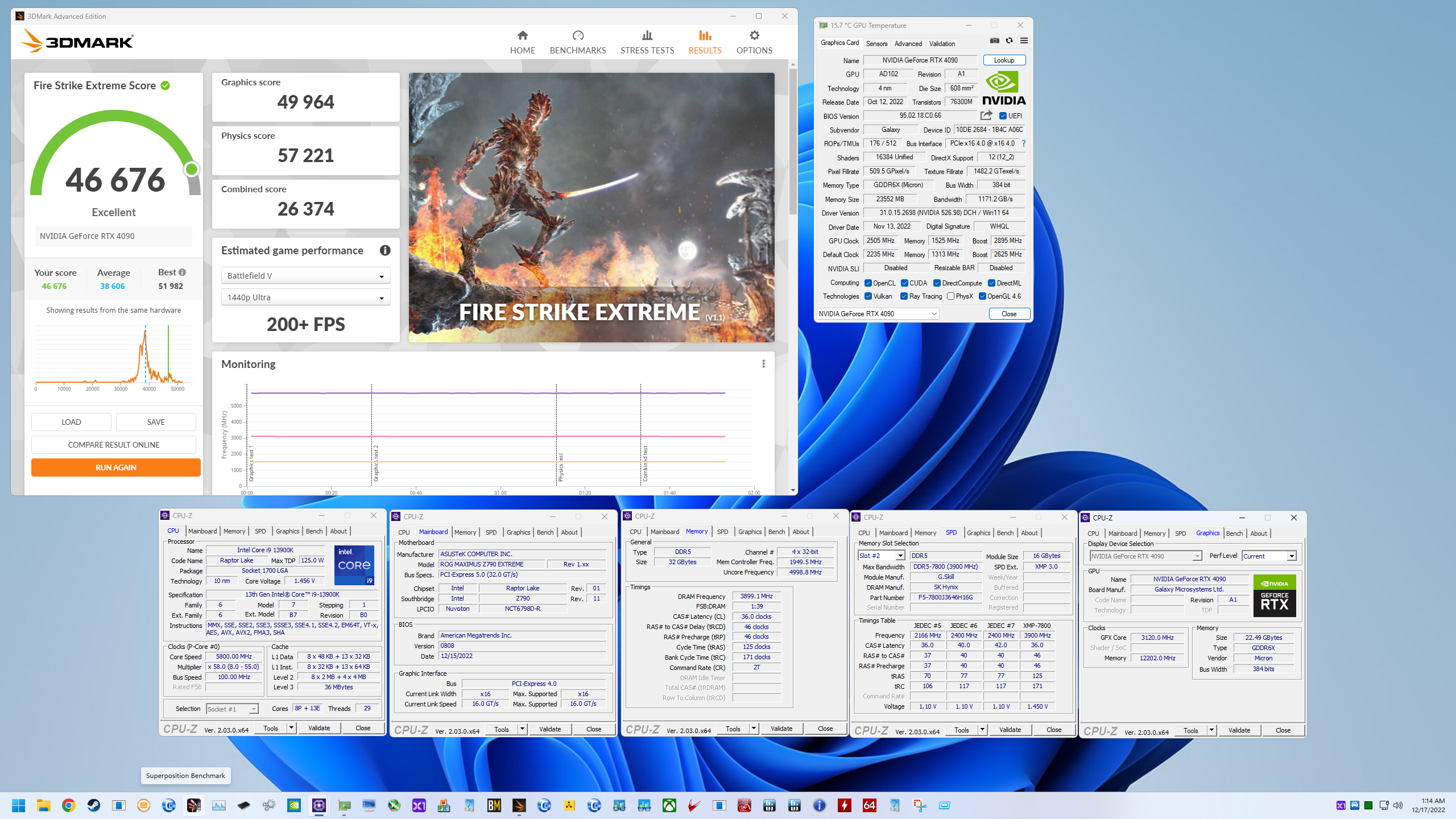Image resolution: width=1456 pixels, height=819 pixels.
Task: Click the BM icon on the taskbar
Action: 494,805
